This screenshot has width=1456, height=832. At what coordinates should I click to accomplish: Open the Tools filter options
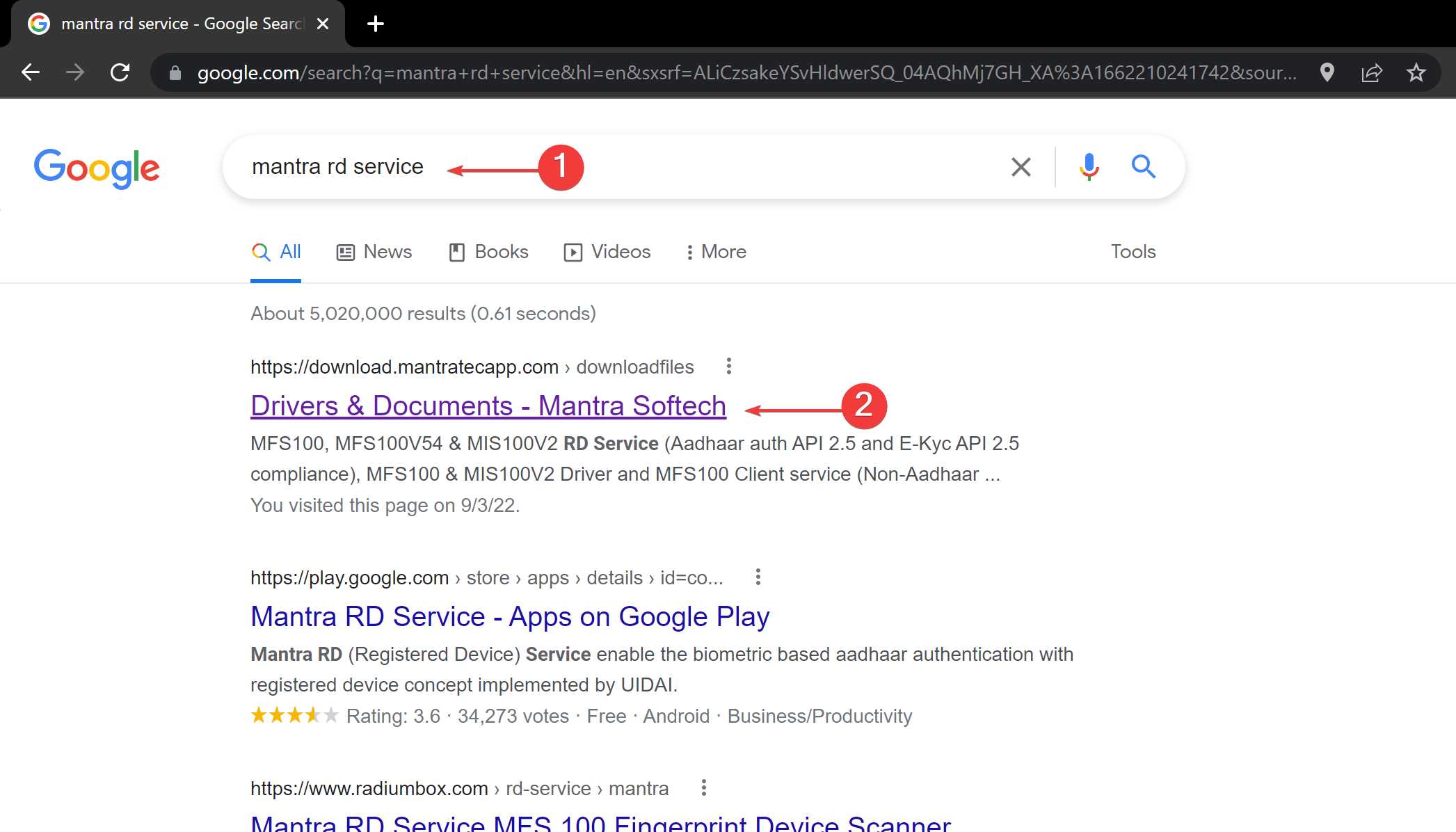(1133, 252)
